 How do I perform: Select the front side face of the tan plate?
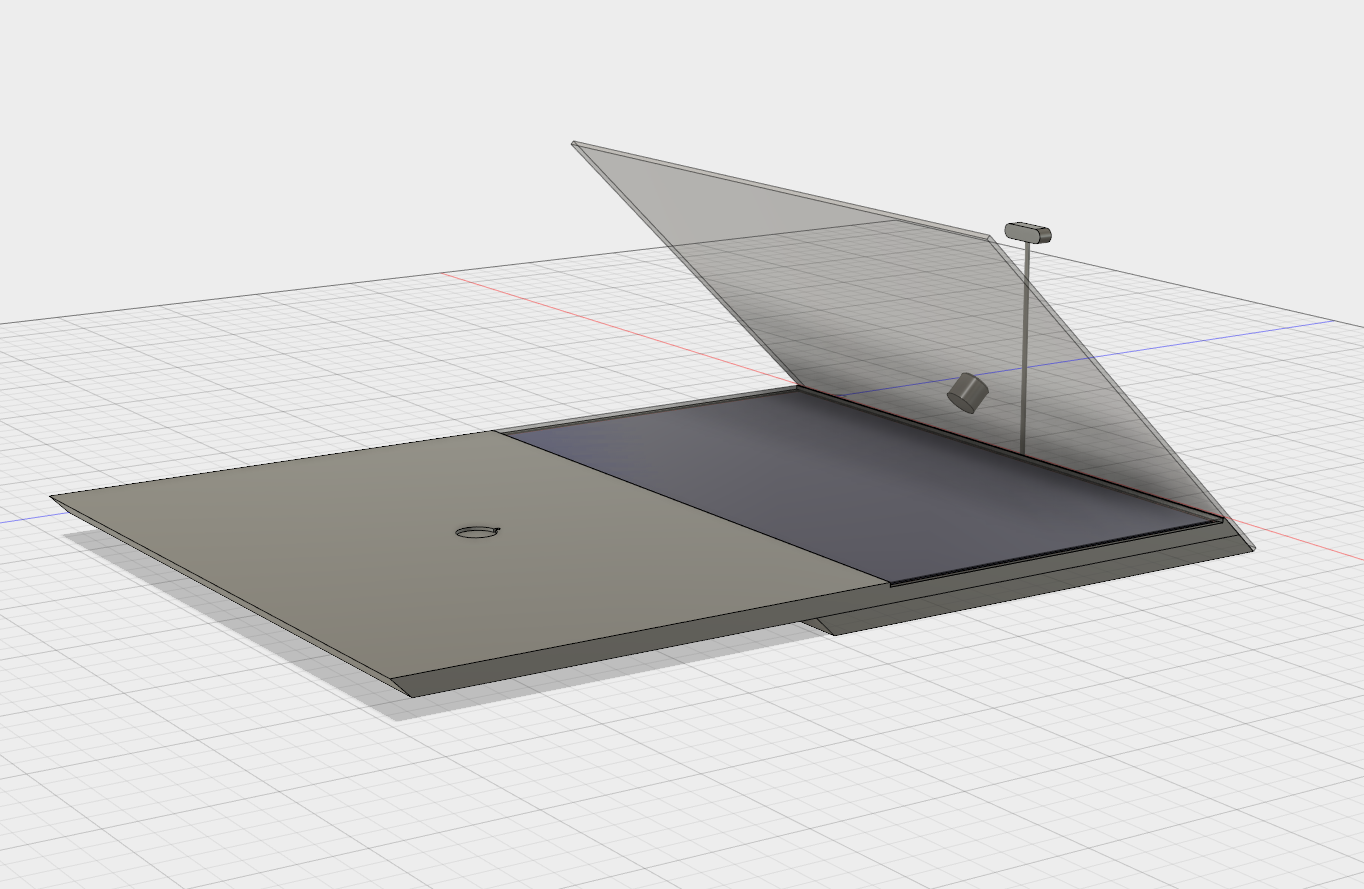tap(640, 643)
